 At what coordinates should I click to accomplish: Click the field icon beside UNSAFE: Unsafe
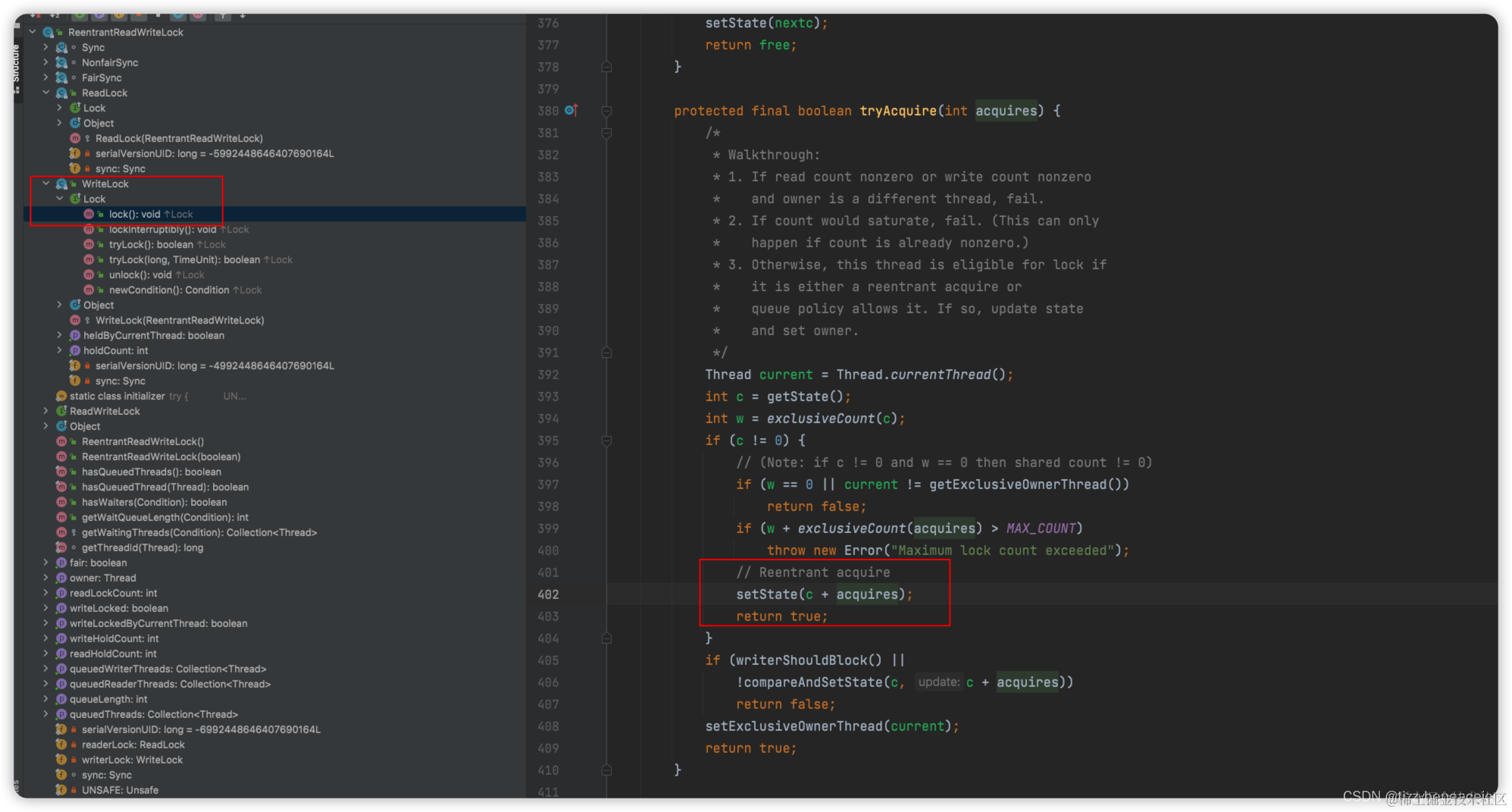click(61, 791)
